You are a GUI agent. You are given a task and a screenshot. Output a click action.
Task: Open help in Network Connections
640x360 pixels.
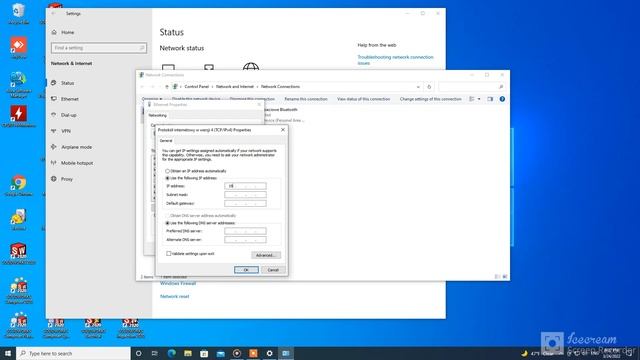502,99
